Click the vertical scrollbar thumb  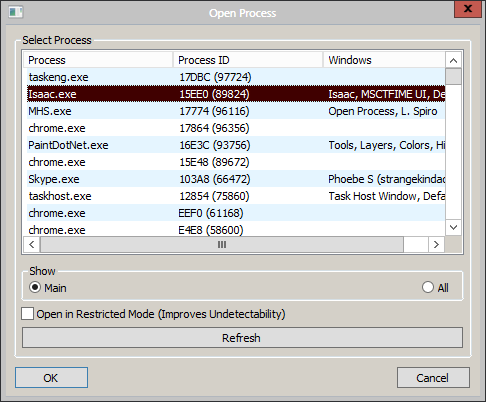click(x=453, y=77)
